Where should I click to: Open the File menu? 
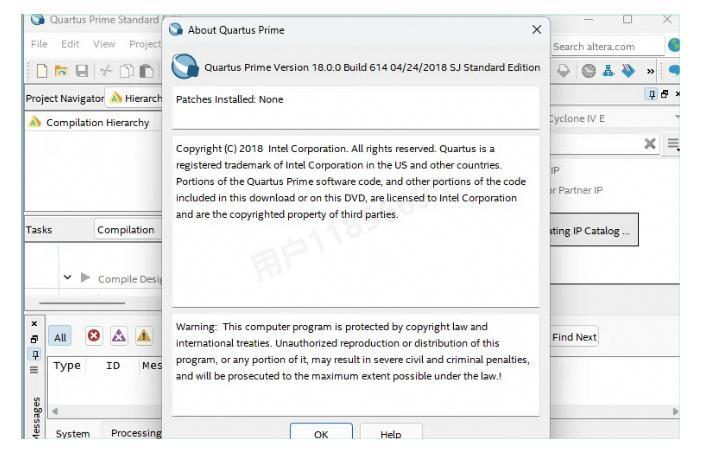click(39, 44)
